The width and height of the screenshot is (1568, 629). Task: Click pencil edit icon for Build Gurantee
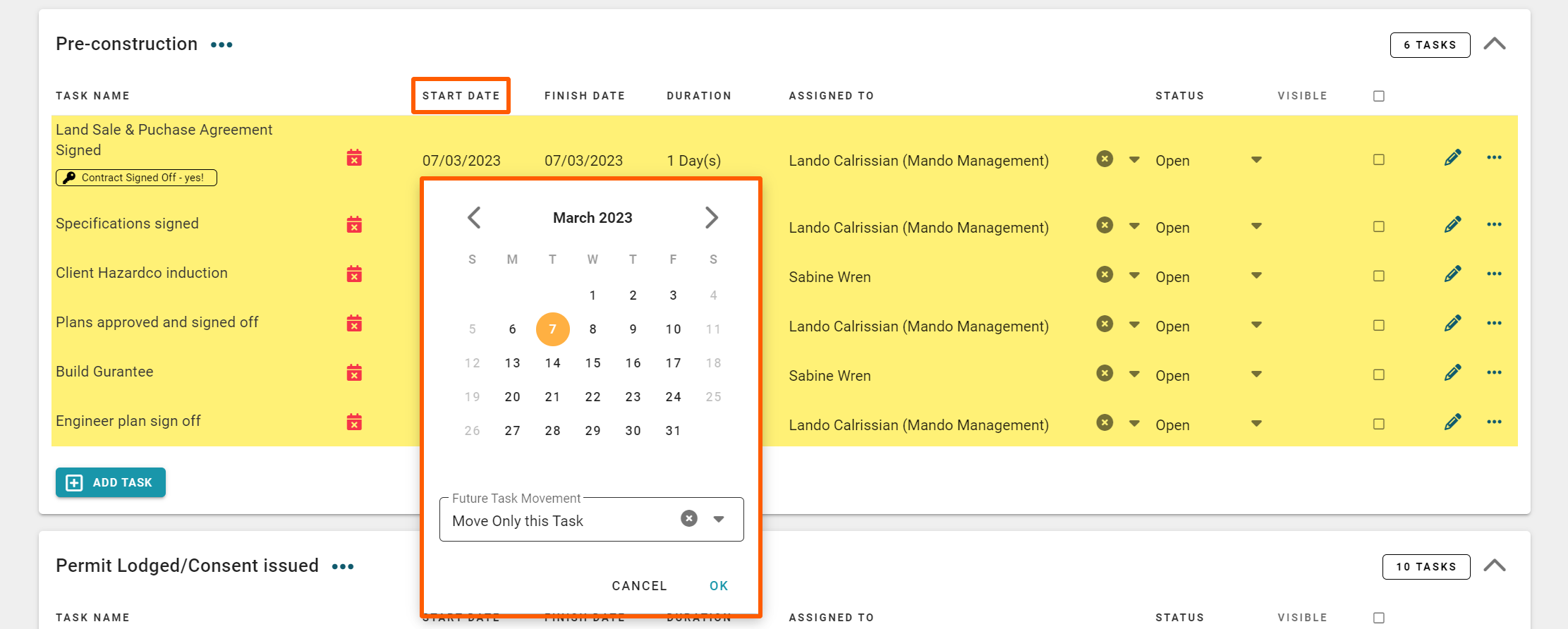point(1452,373)
